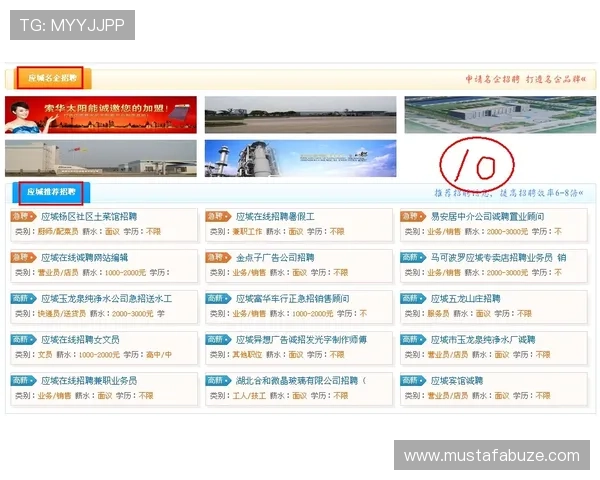Click the 高薪 tag beside 马可波罗应城专卖店招聘业务员
Viewport: 600px width, 480px height.
[413, 257]
